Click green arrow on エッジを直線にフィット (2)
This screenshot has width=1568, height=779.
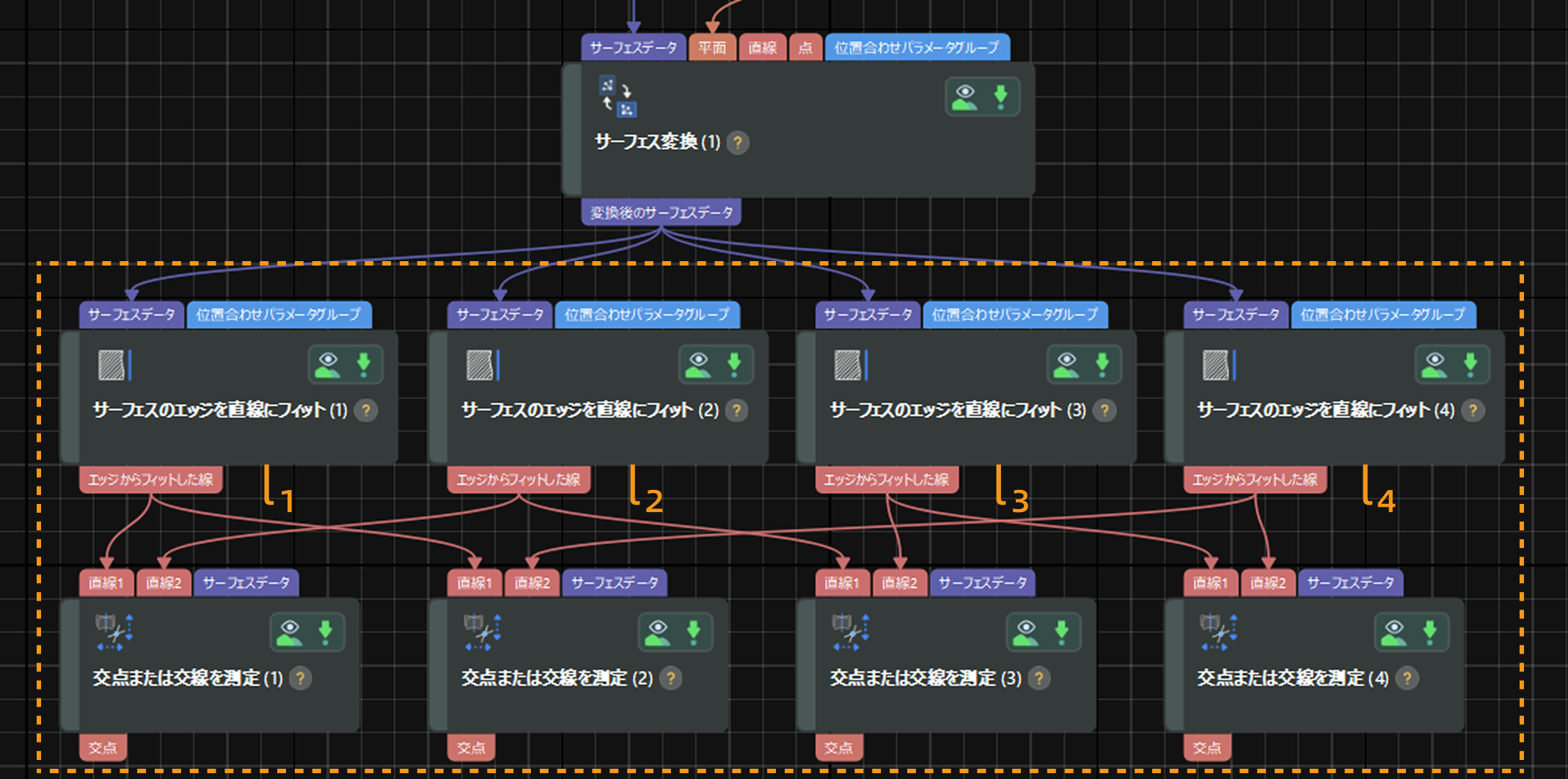734,365
